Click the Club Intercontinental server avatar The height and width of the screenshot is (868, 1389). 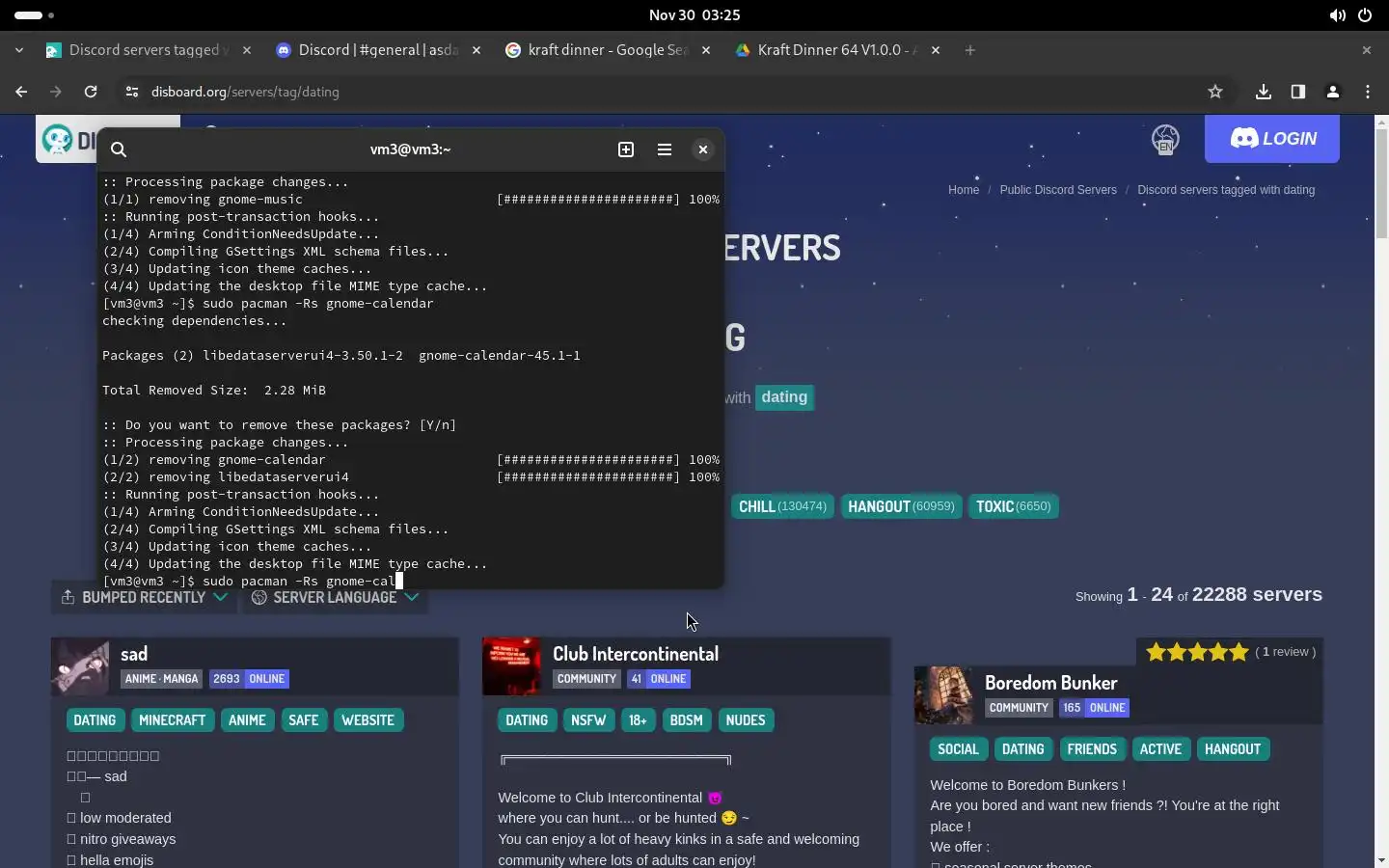[511, 666]
